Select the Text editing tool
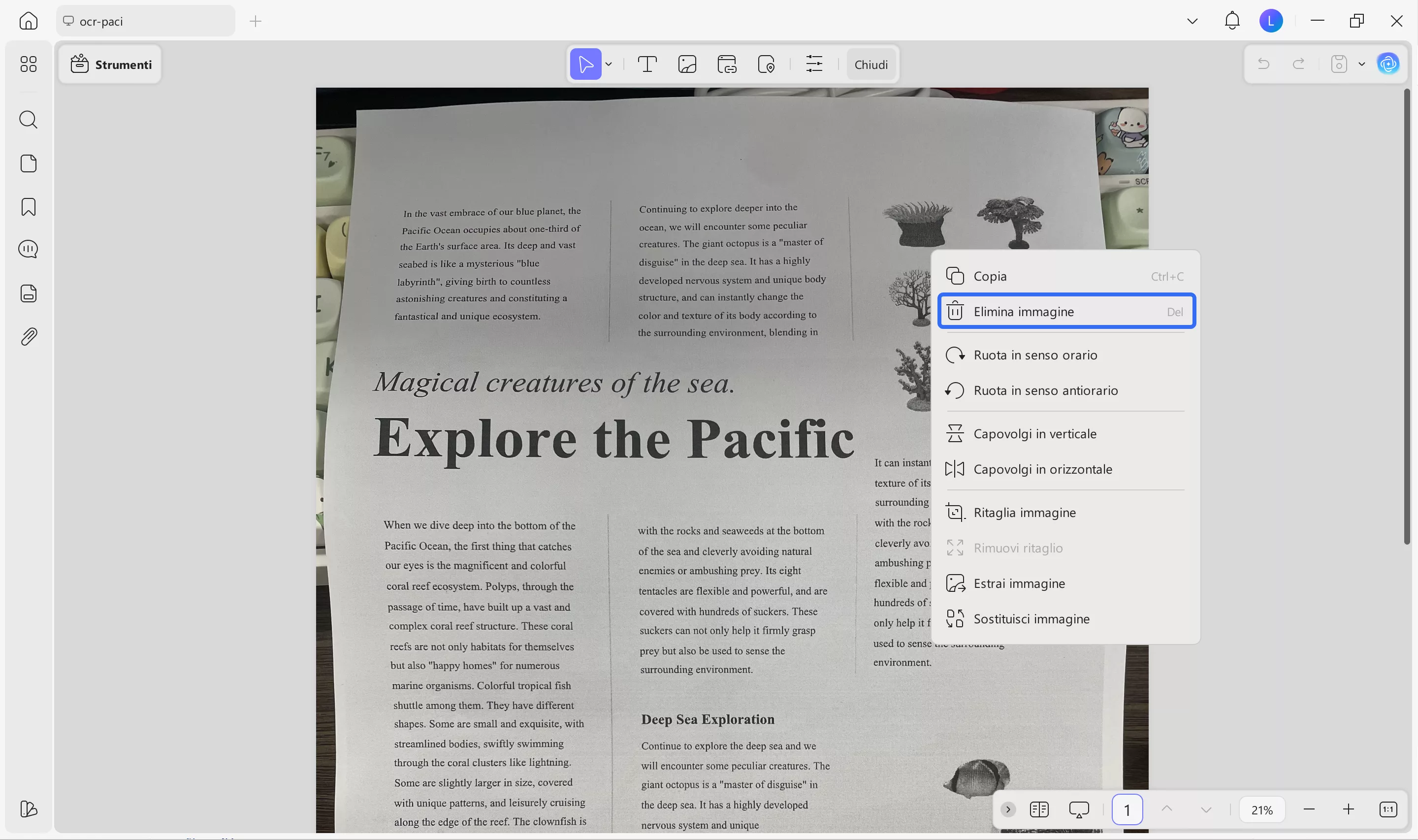Screen dimensions: 1418x840 click(647, 64)
